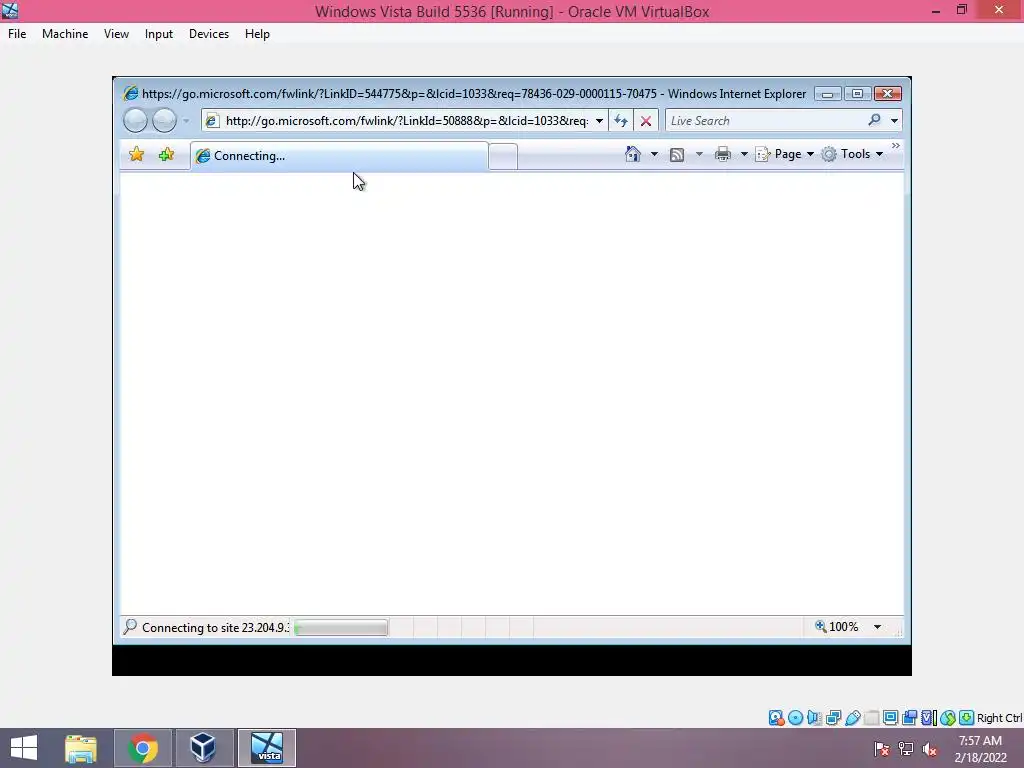Screen dimensions: 1024x768
Task: Open a new blank tab
Action: (503, 157)
